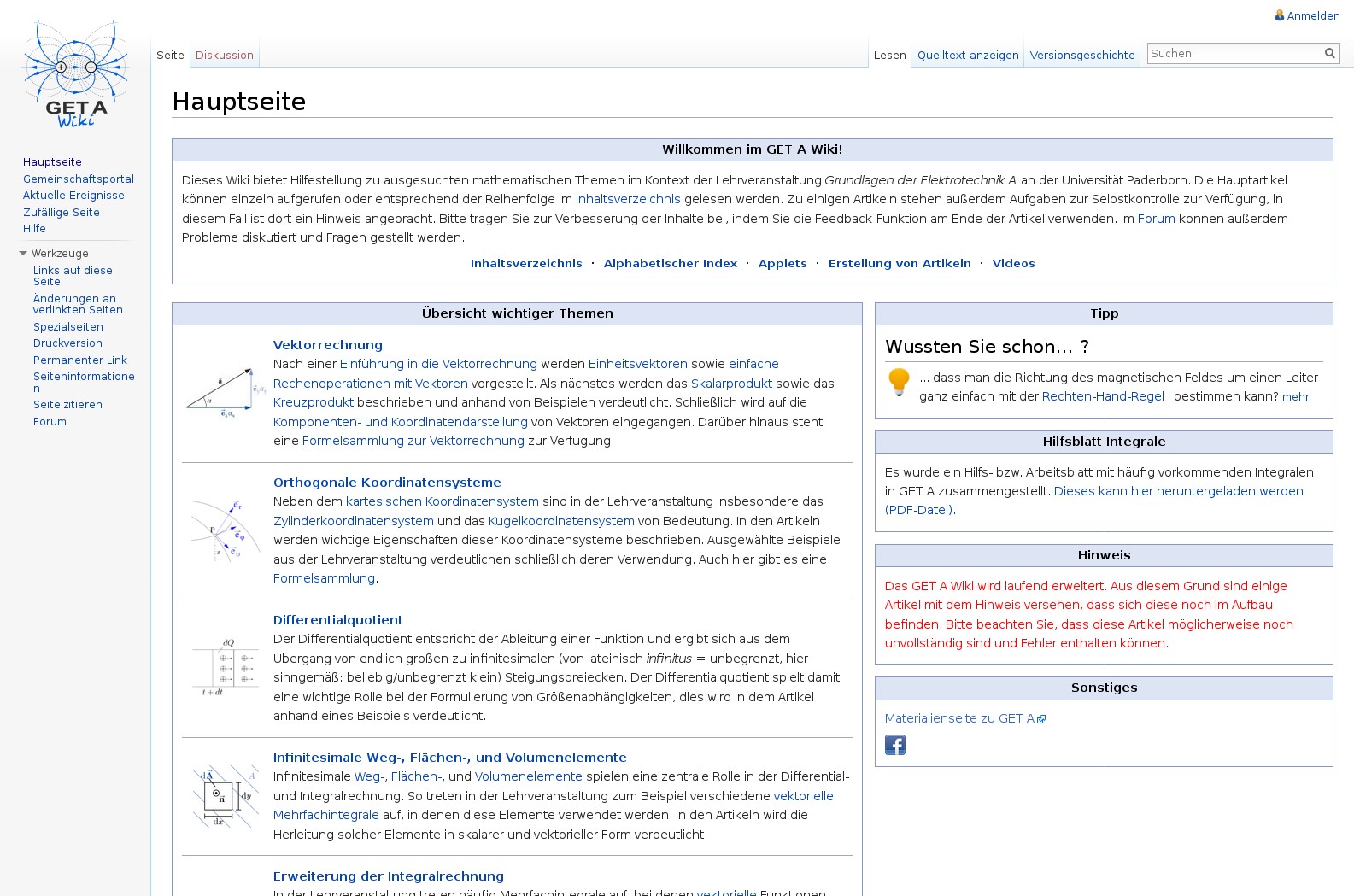Open the Applets link

tap(783, 264)
